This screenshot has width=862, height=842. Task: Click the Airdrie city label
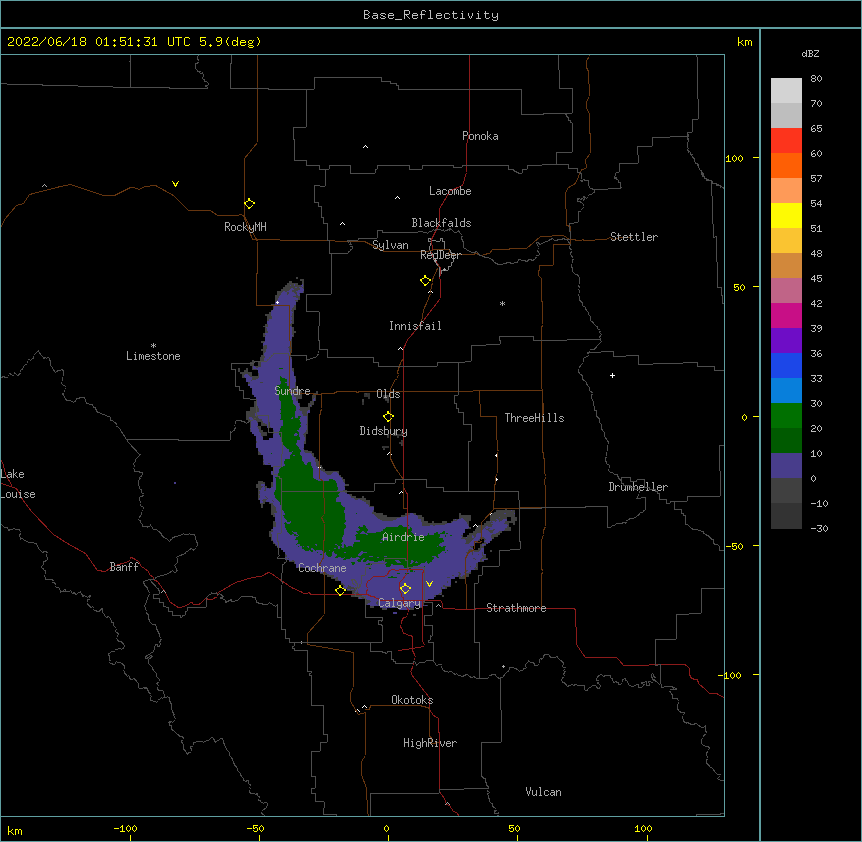tap(403, 537)
